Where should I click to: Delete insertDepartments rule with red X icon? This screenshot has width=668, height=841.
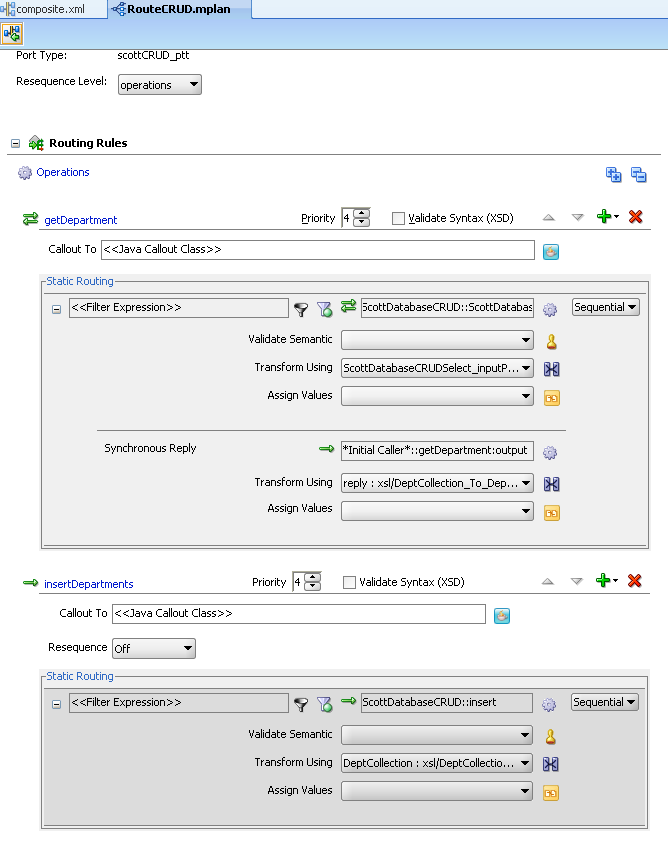pos(634,581)
